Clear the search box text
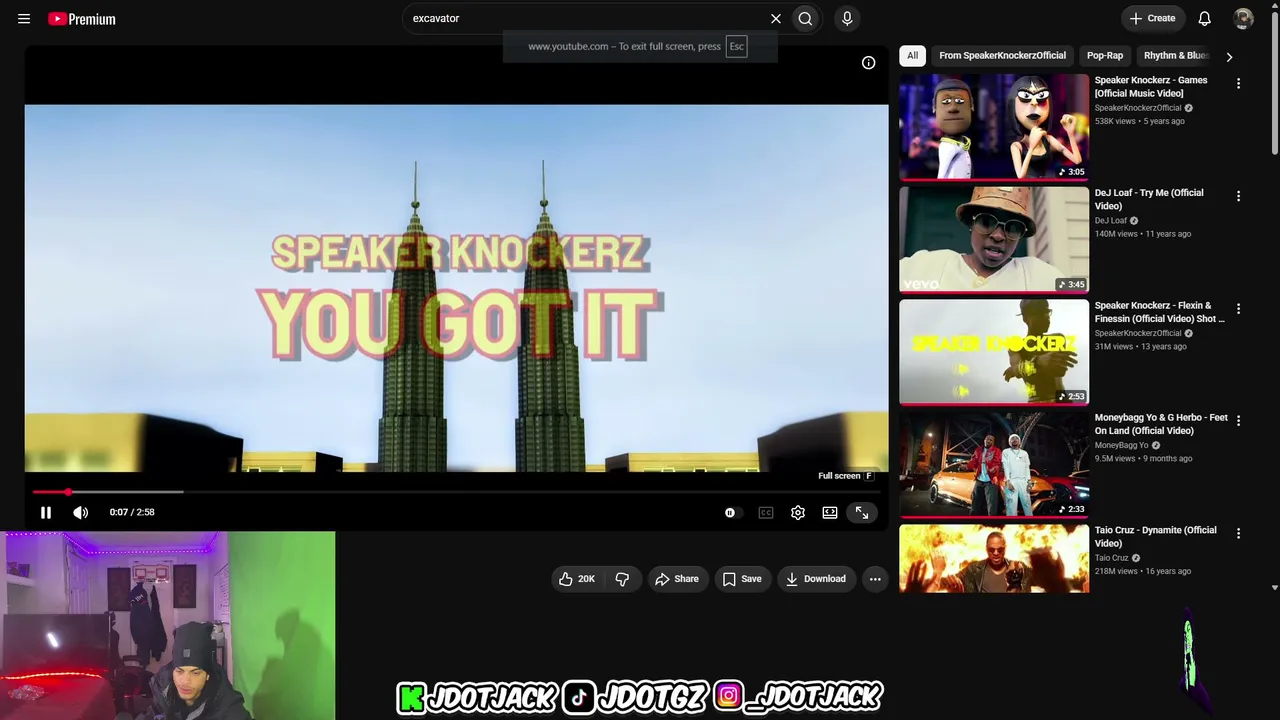The width and height of the screenshot is (1280, 720). tap(775, 18)
